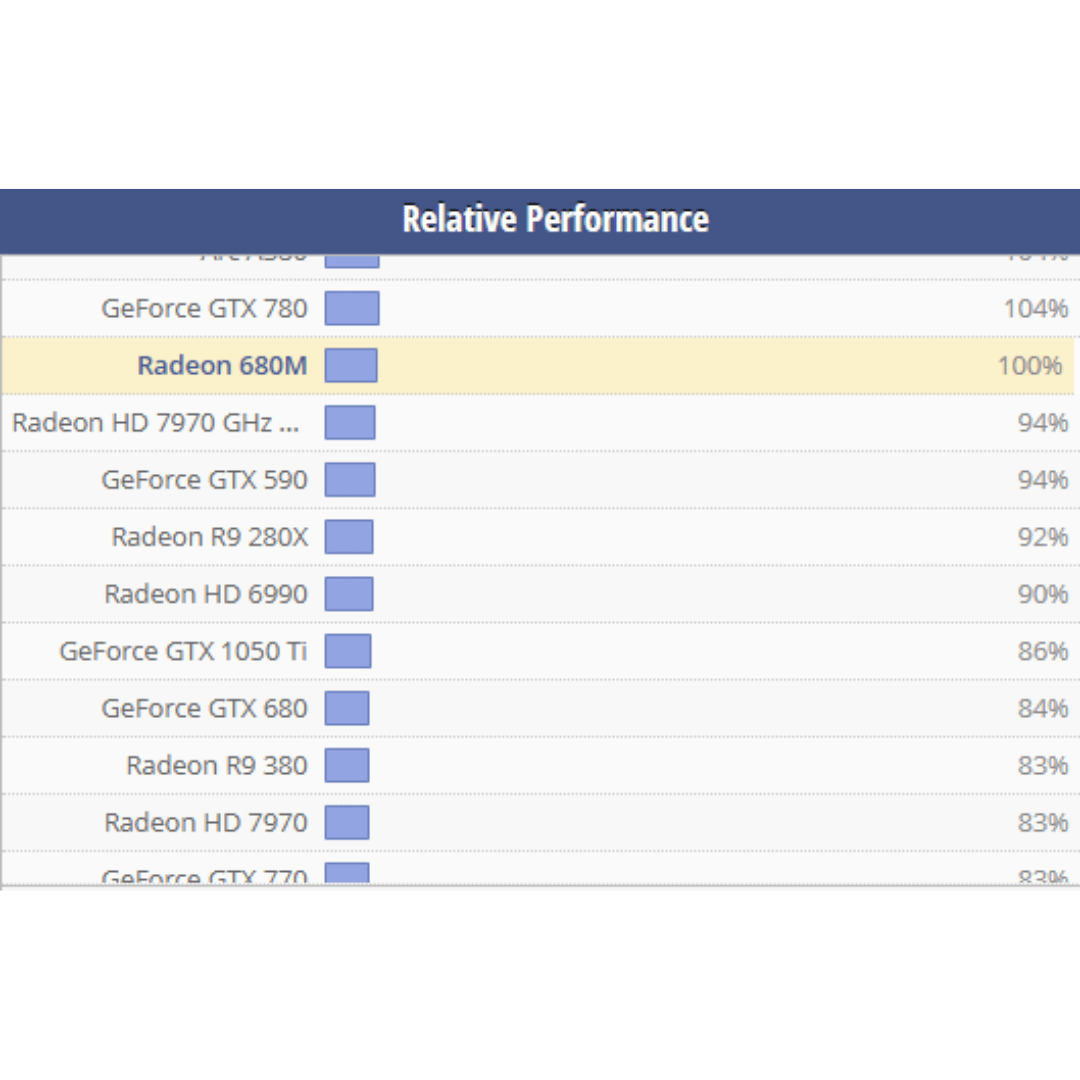This screenshot has width=1080, height=1080.
Task: Open the Radeon HD 7970 GHz link
Action: click(x=155, y=422)
